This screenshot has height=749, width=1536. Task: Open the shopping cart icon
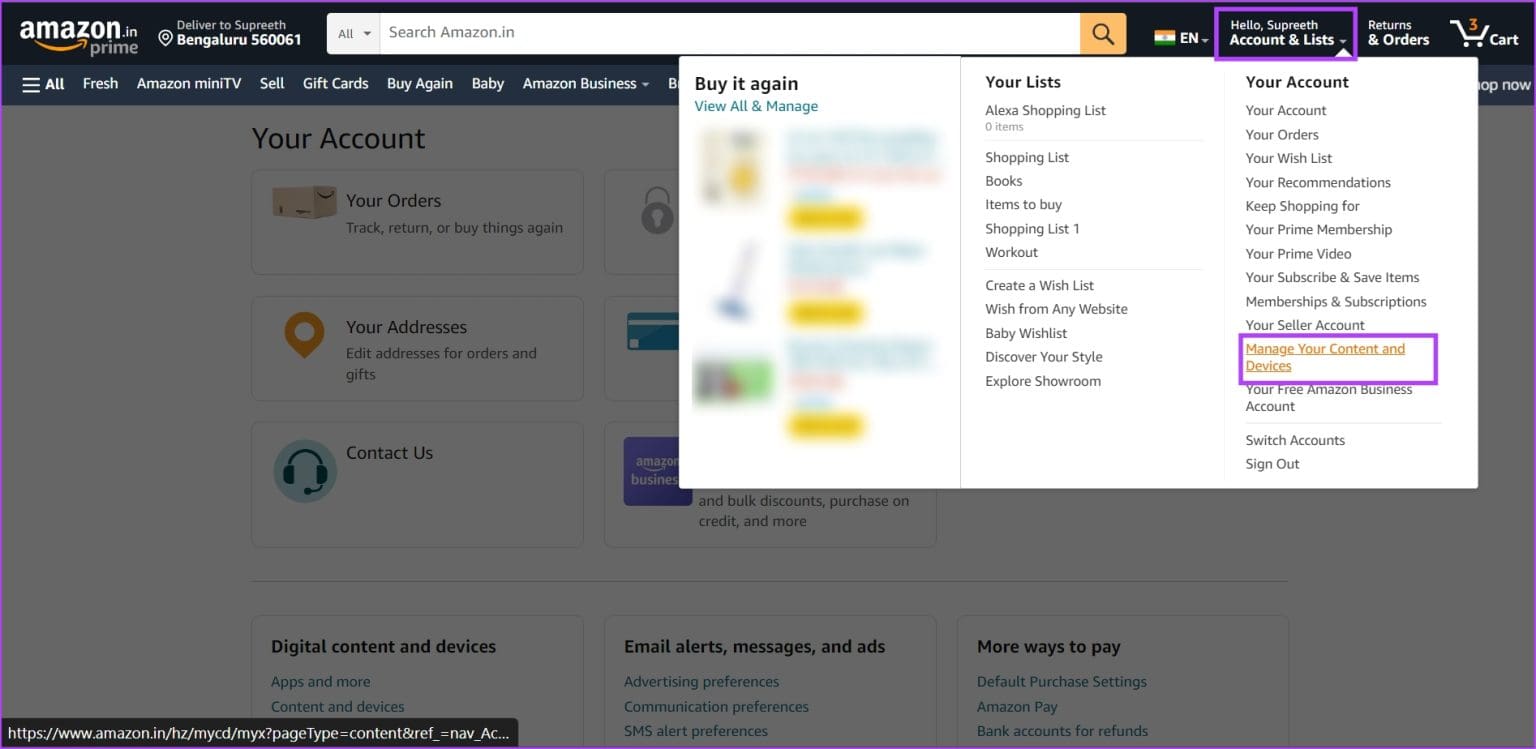tap(1484, 33)
